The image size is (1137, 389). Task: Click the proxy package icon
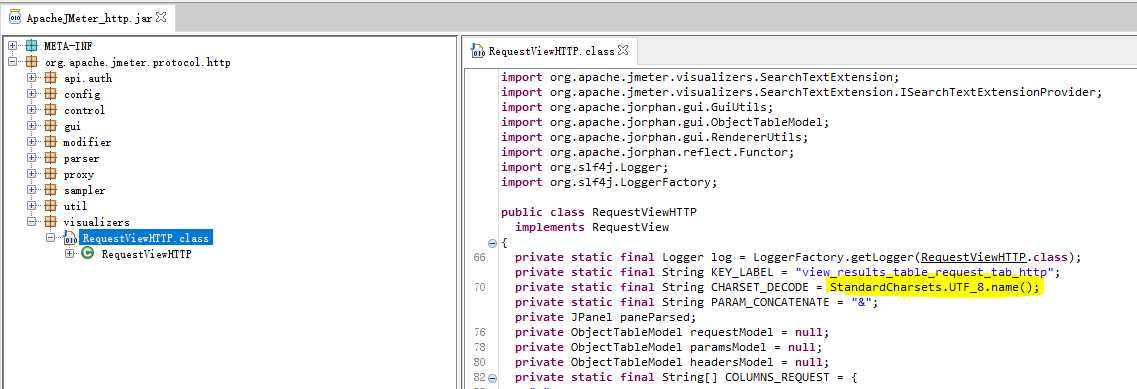click(50, 173)
